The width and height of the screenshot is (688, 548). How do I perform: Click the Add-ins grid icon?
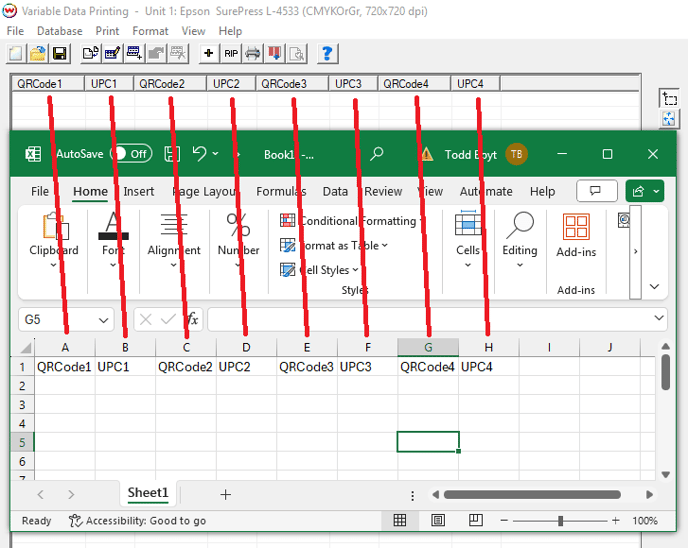[x=576, y=226]
